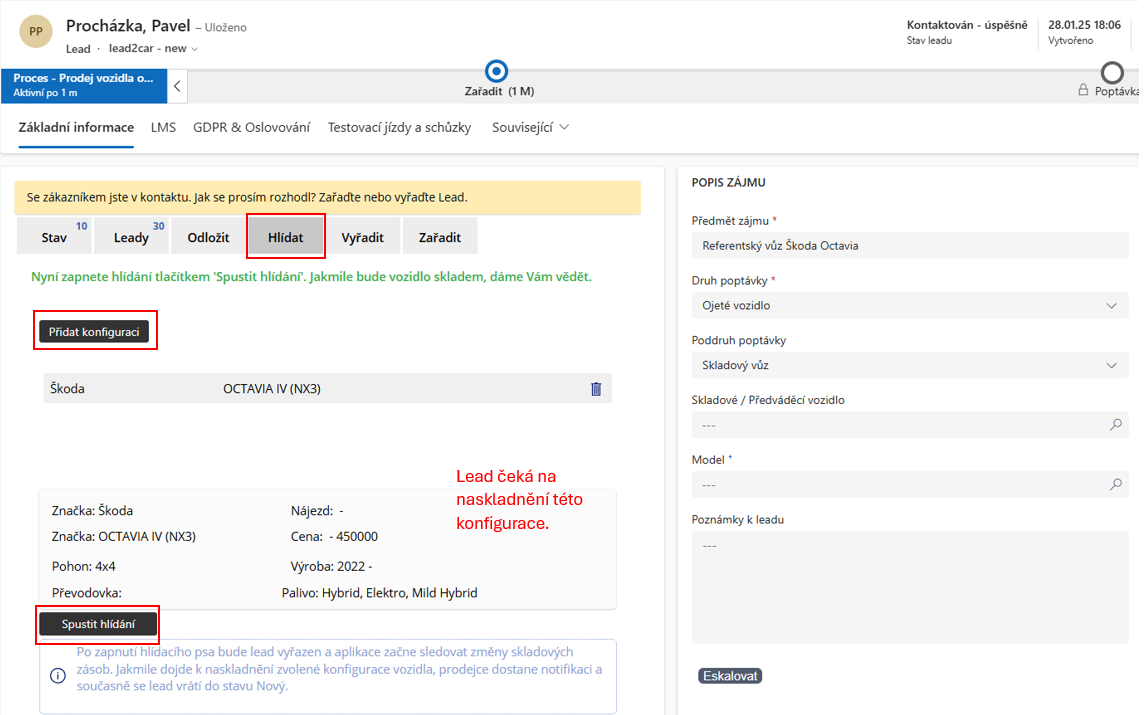Switch to the LMS tab
The image size is (1145, 715).
pyautogui.click(x=163, y=128)
